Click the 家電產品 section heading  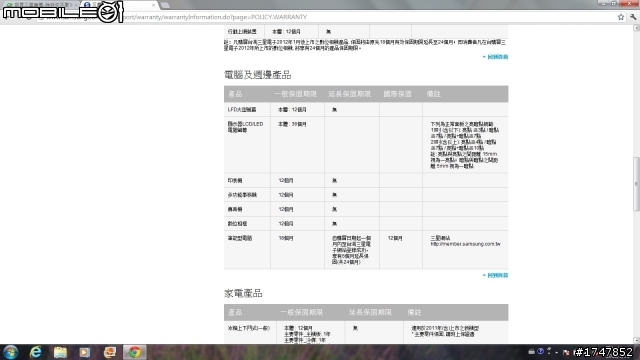coord(243,293)
